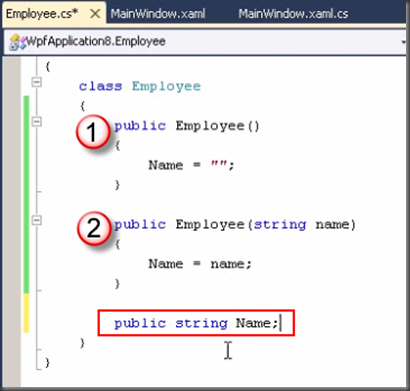The image size is (410, 391).
Task: Click 'string' in the public string Name line
Action: (201, 324)
